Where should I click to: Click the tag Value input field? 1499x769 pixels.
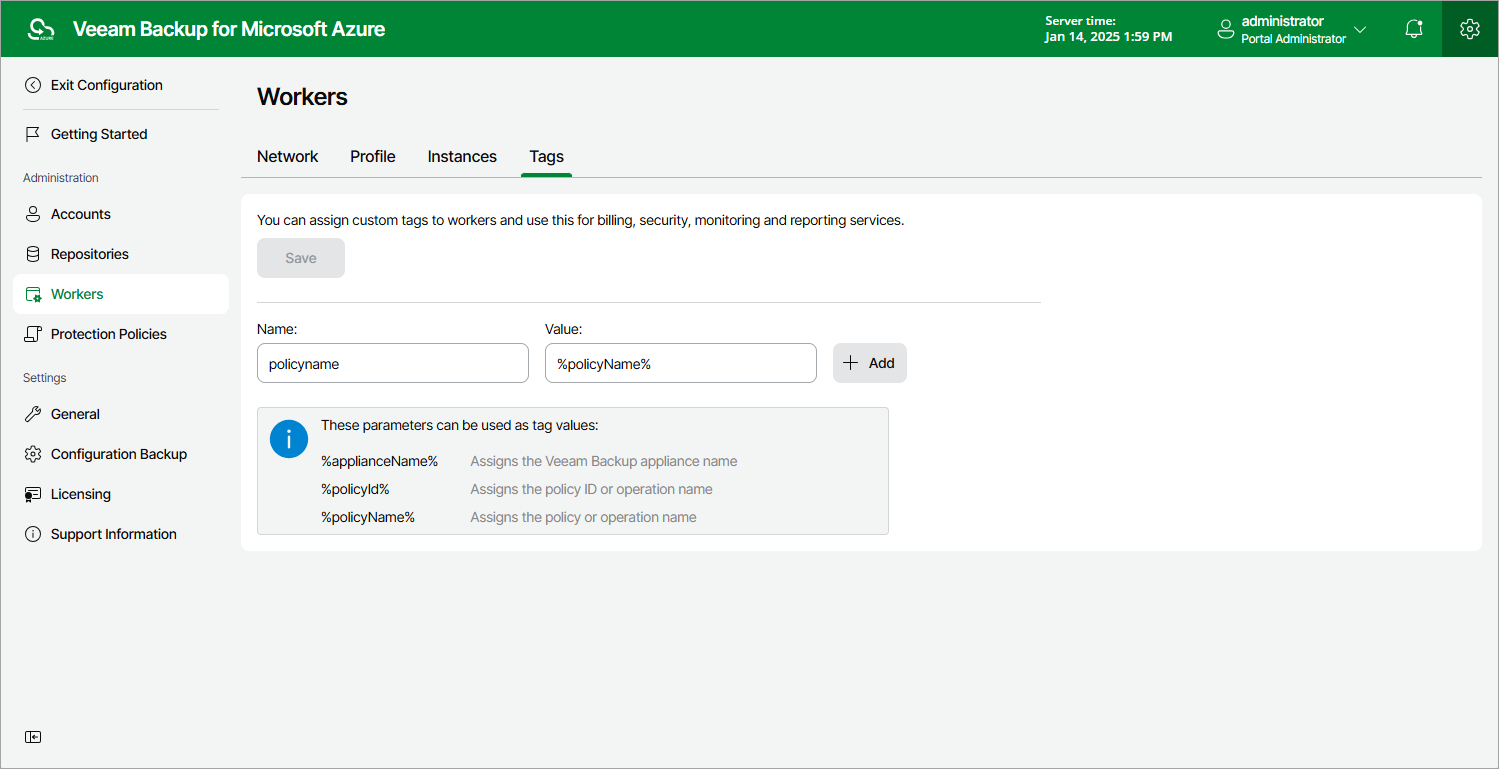pyautogui.click(x=681, y=363)
